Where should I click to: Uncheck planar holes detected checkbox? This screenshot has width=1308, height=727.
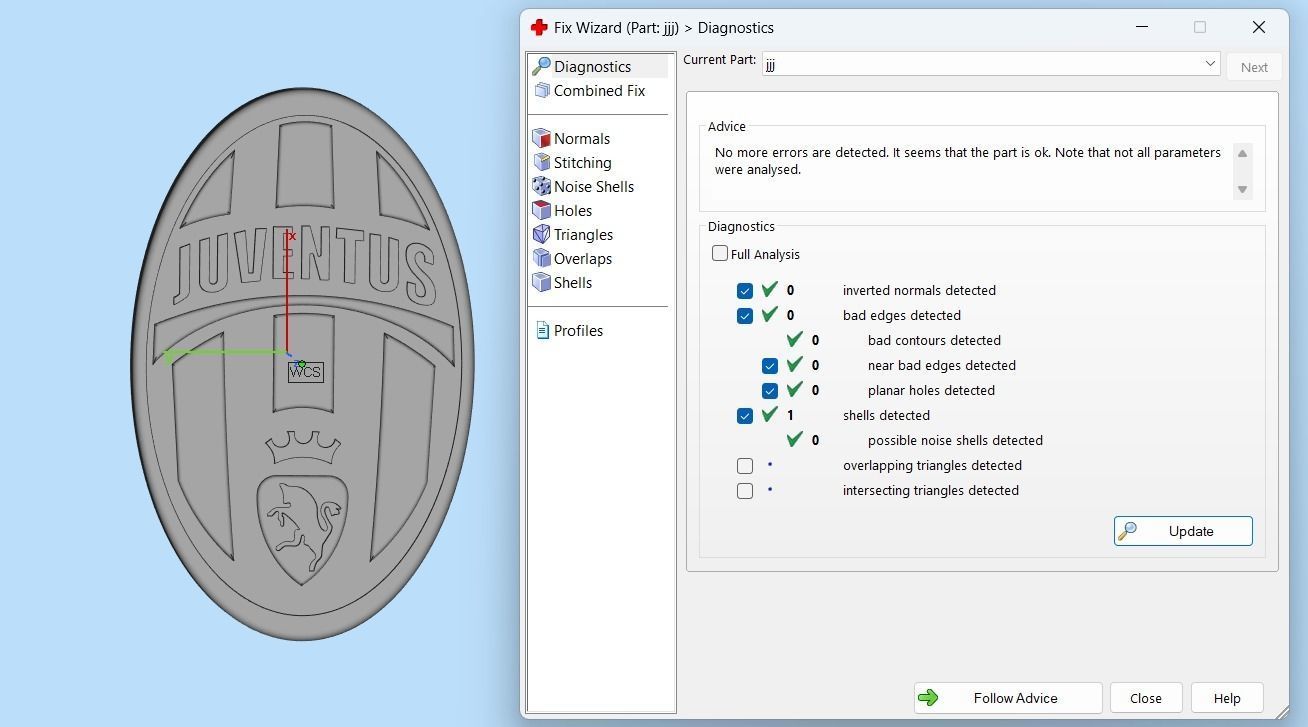click(x=770, y=391)
